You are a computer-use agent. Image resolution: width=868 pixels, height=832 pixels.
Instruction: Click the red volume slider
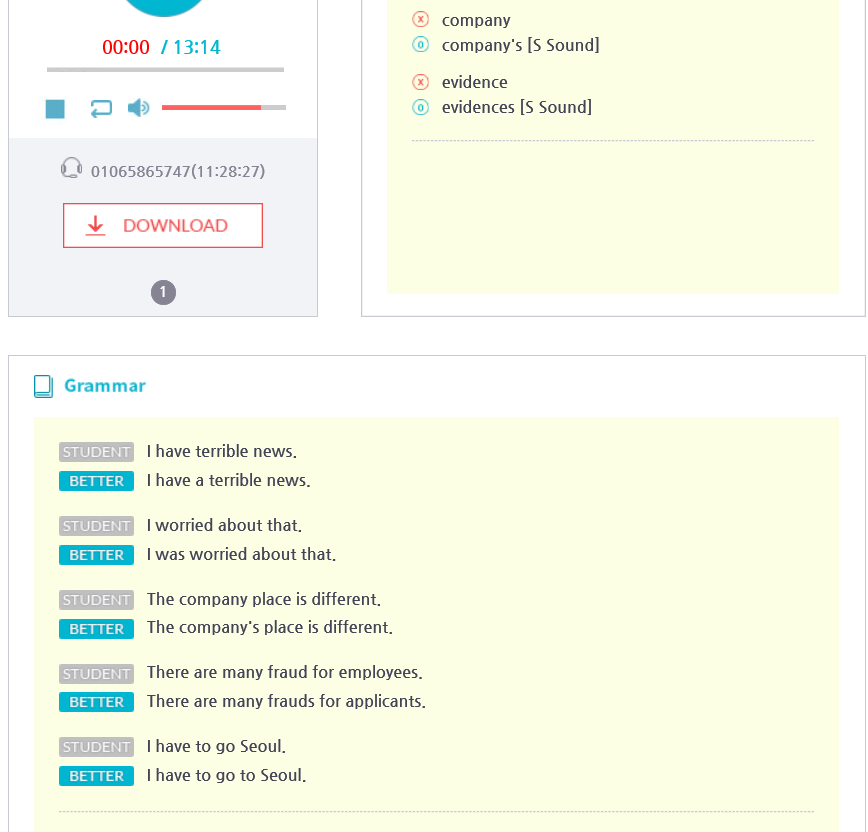tap(211, 107)
